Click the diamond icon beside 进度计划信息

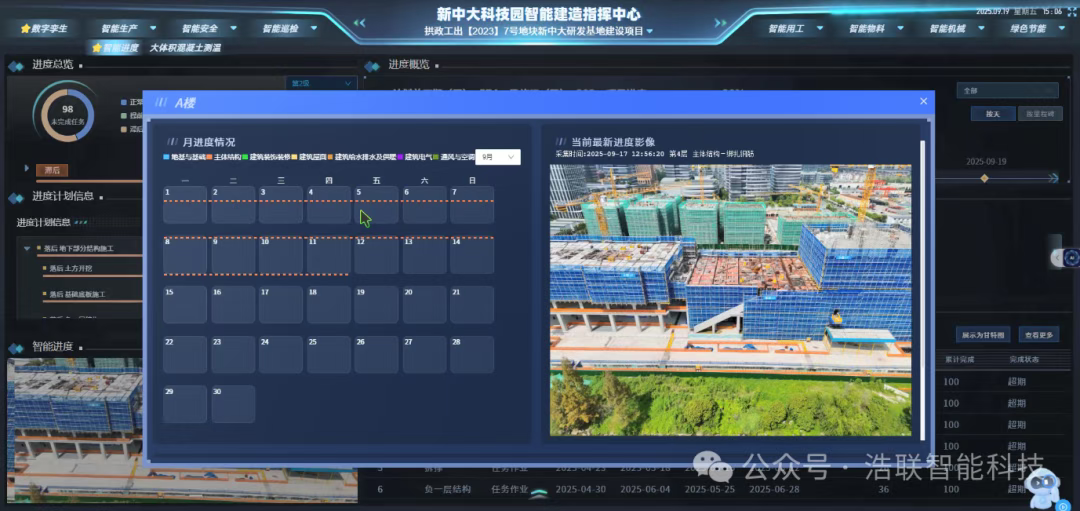[16, 197]
